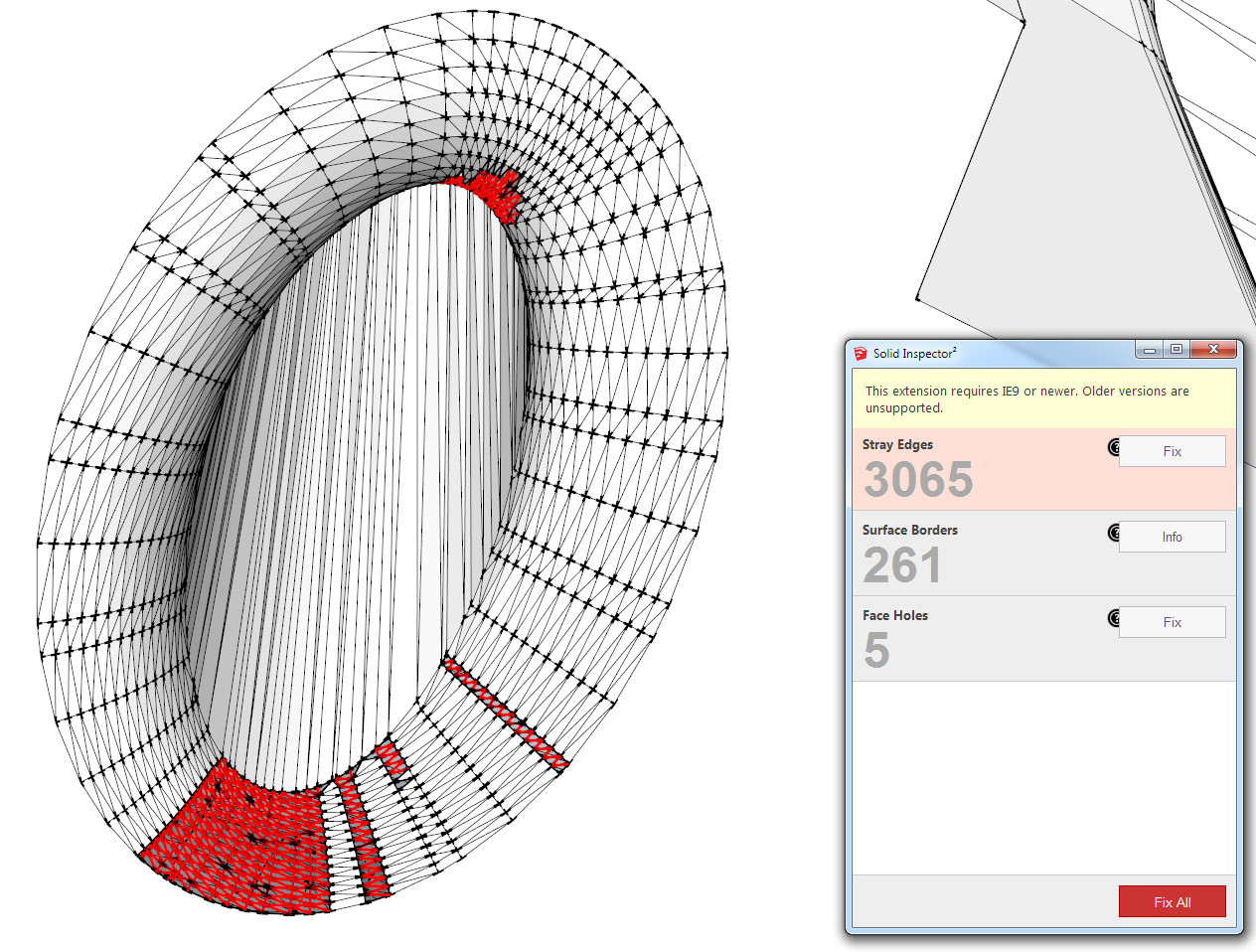Select the Surface Borders row
The image size is (1256, 952).
(x=1043, y=554)
